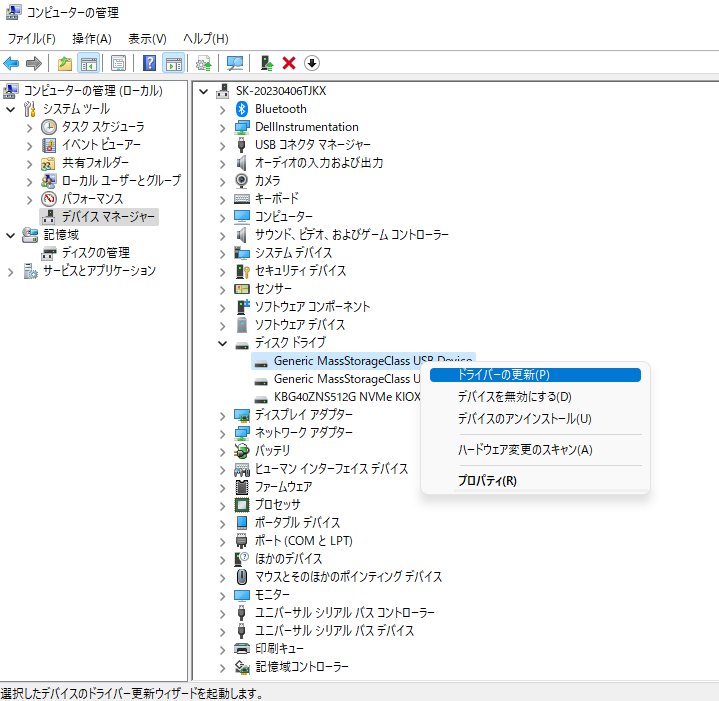Click the blue Back arrow in toolbar
719x701 pixels.
(x=12, y=63)
